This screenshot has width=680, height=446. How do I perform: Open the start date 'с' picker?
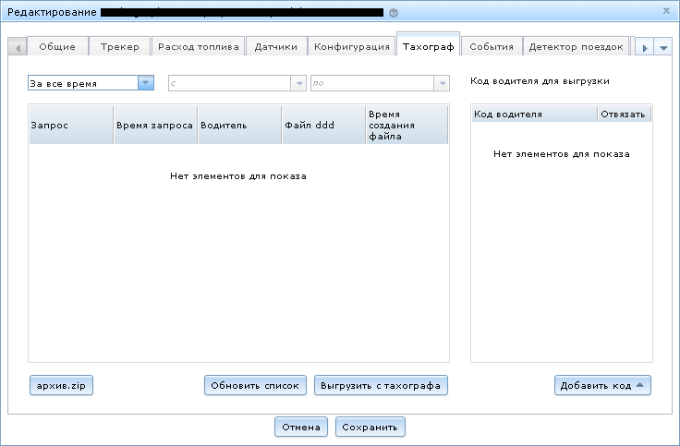coord(298,83)
